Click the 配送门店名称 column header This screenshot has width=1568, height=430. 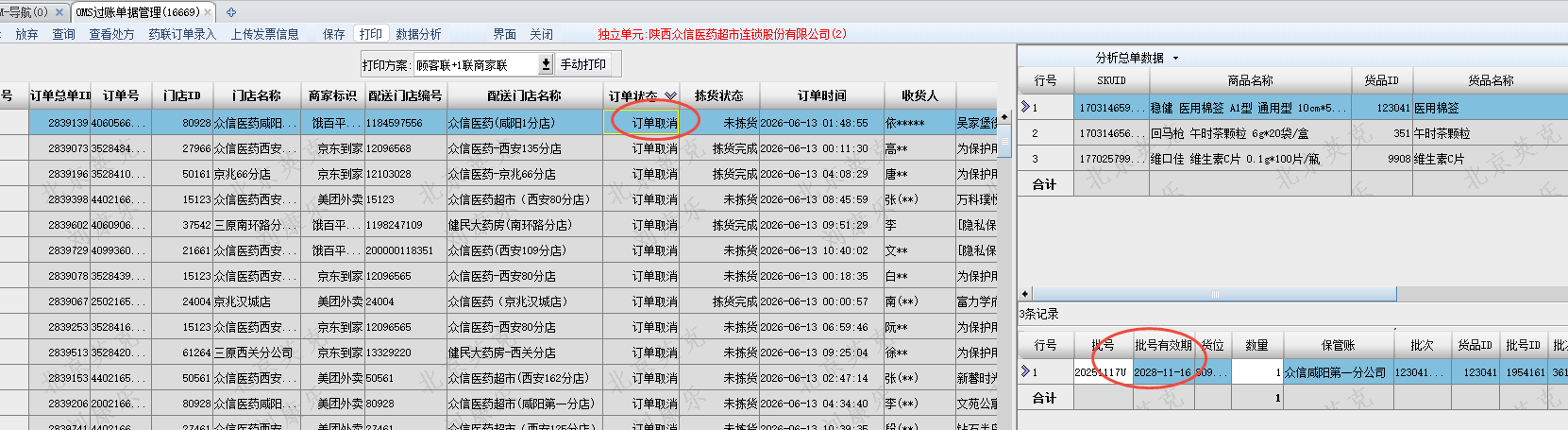pyautogui.click(x=524, y=95)
